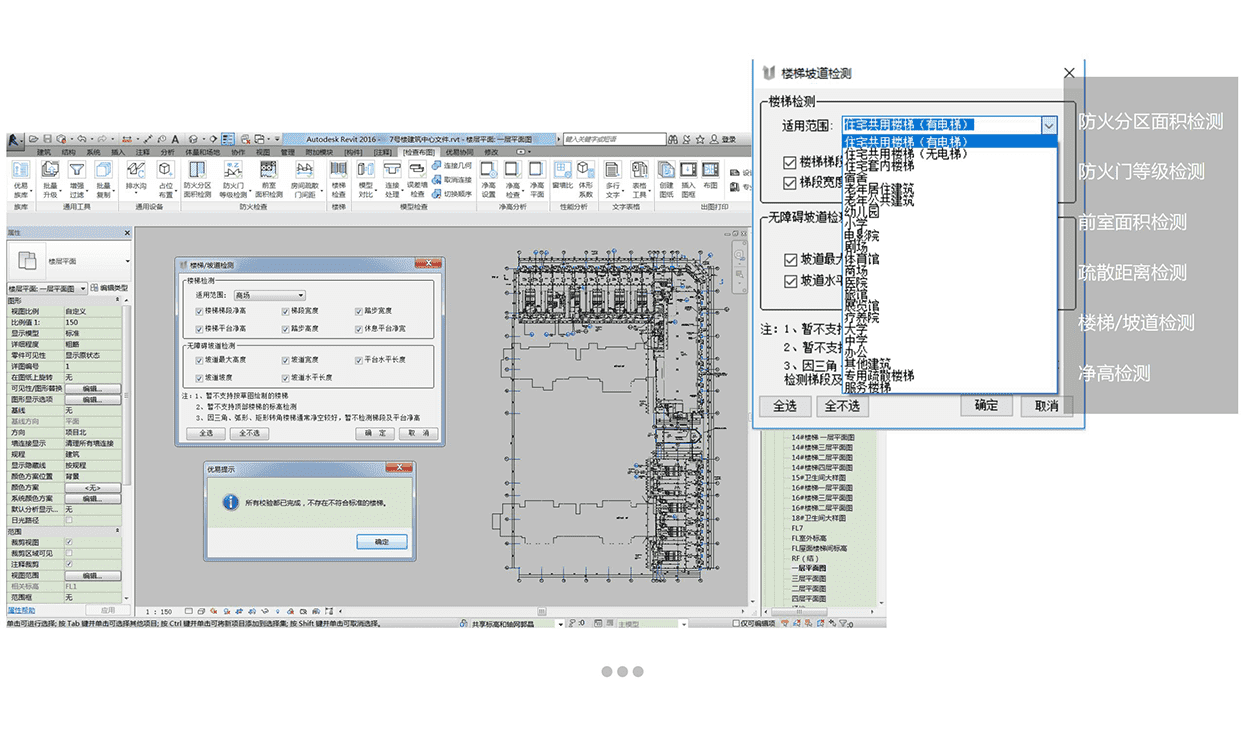Toggle the 坡道最大高度 checkbox
Screen dimensions: 1245x744
click(x=200, y=360)
